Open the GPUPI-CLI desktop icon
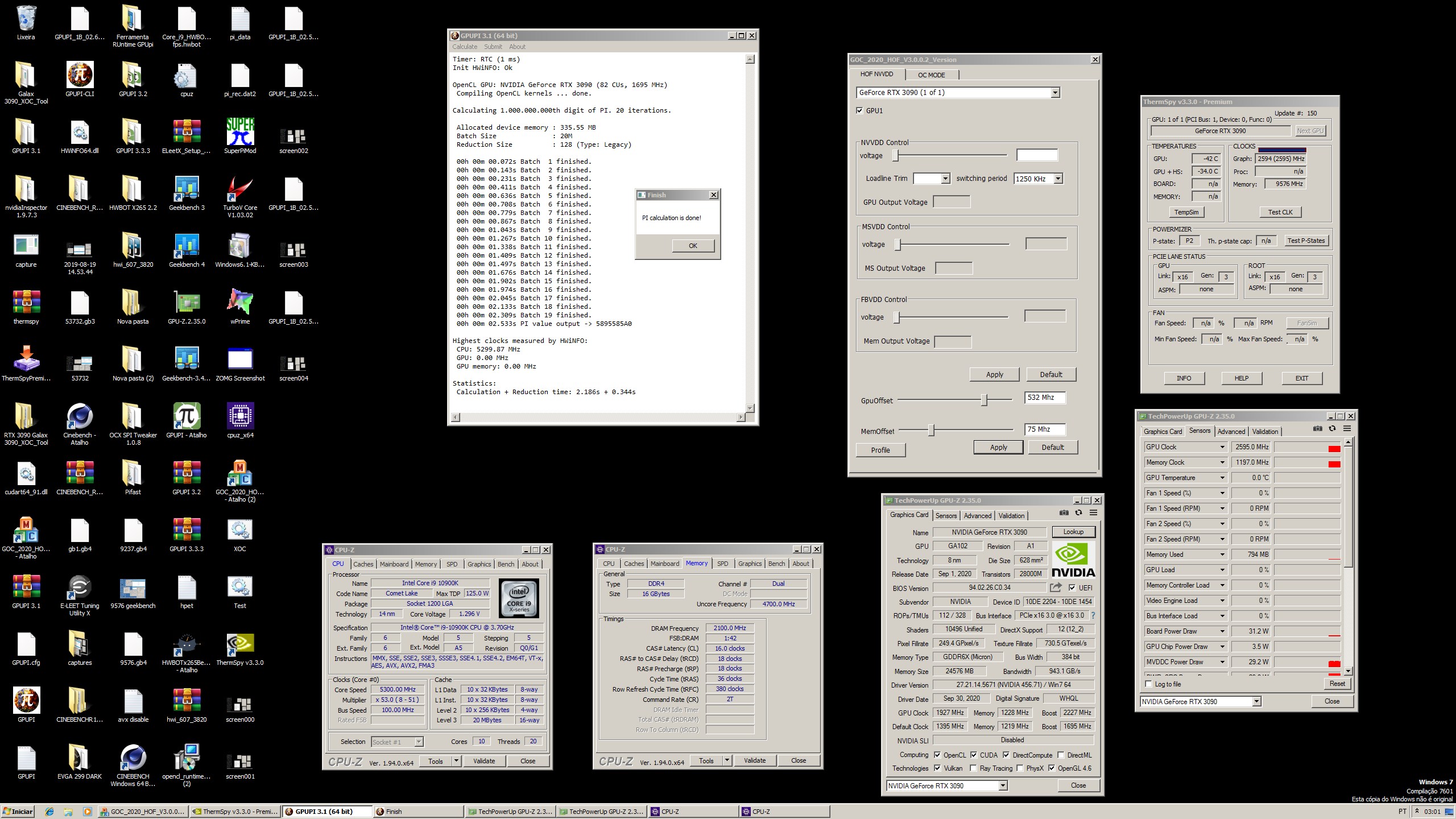Image resolution: width=1456 pixels, height=819 pixels. [80, 80]
